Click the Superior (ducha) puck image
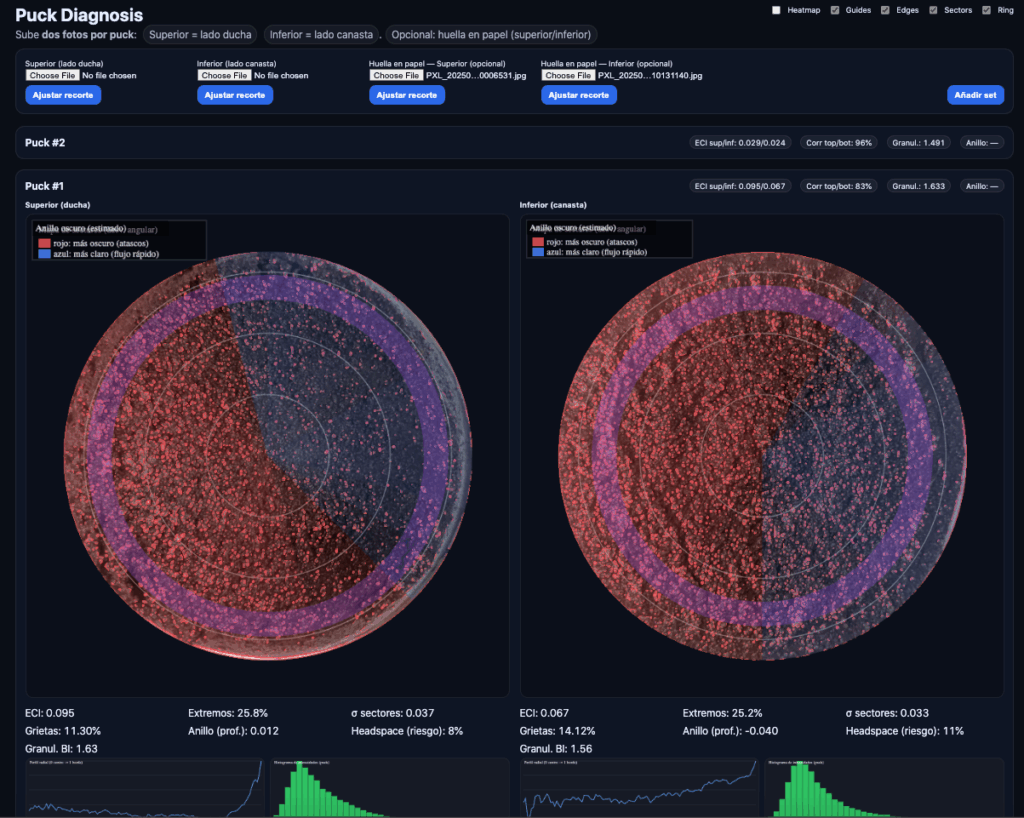The image size is (1024, 818). coord(267,456)
